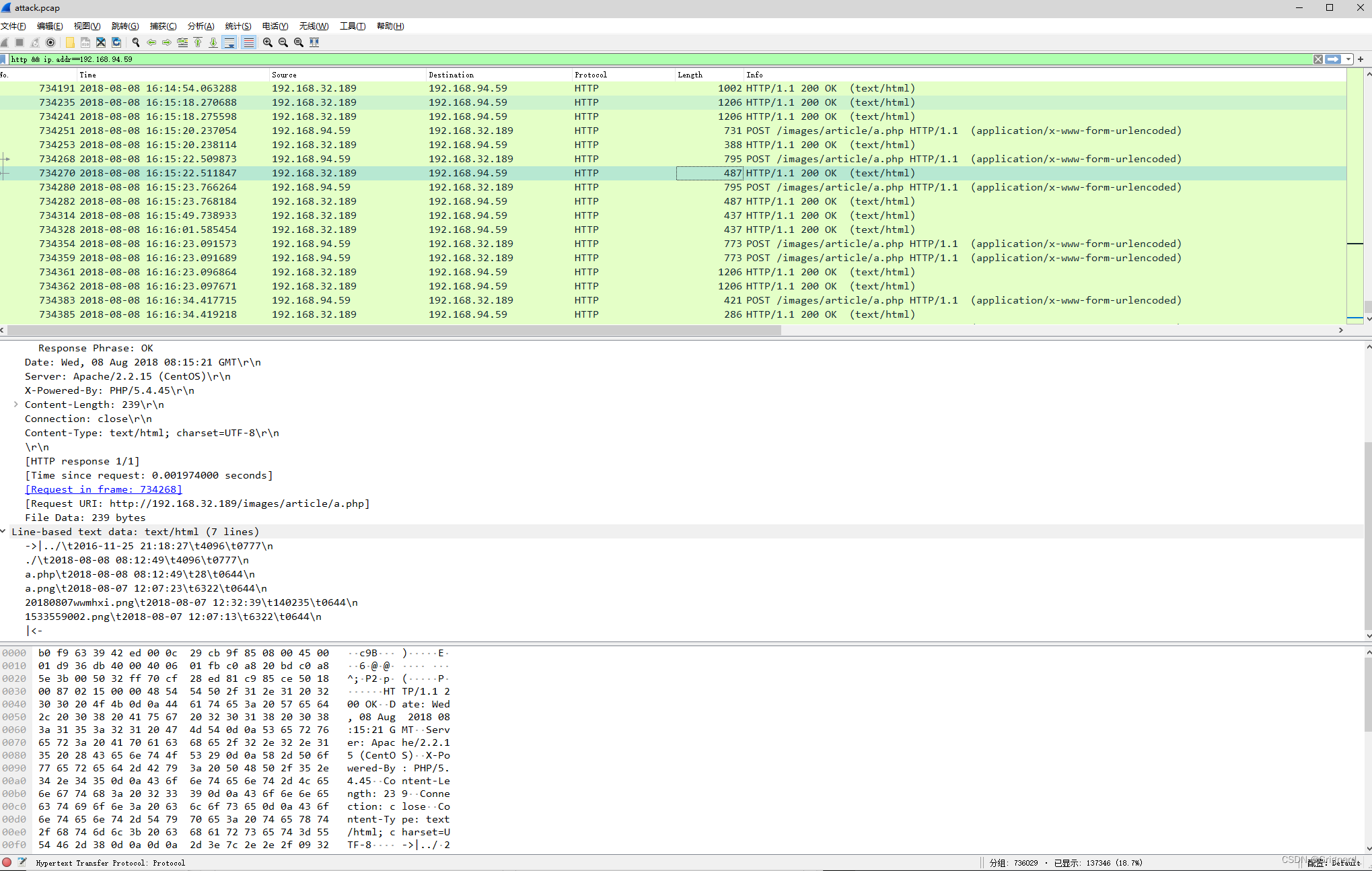Click the start capture shark fin icon

(5, 42)
